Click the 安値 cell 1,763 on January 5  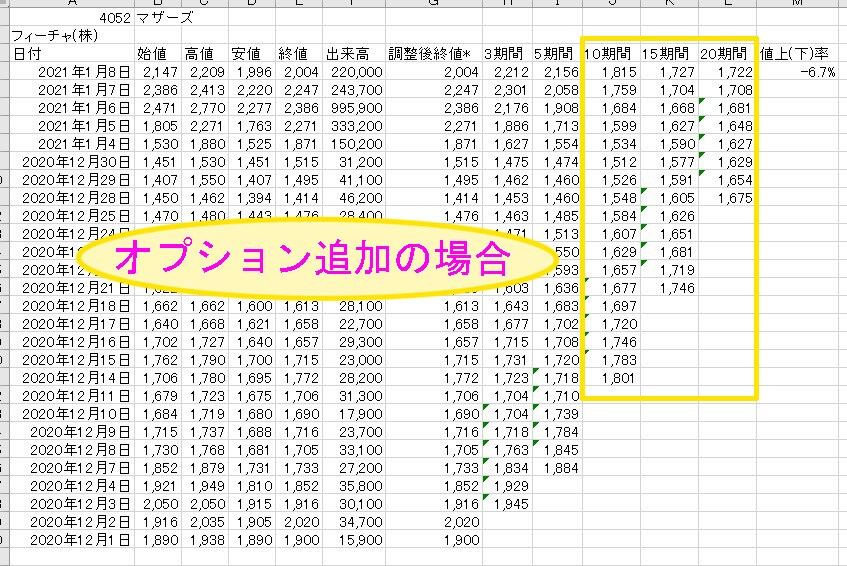(x=252, y=126)
